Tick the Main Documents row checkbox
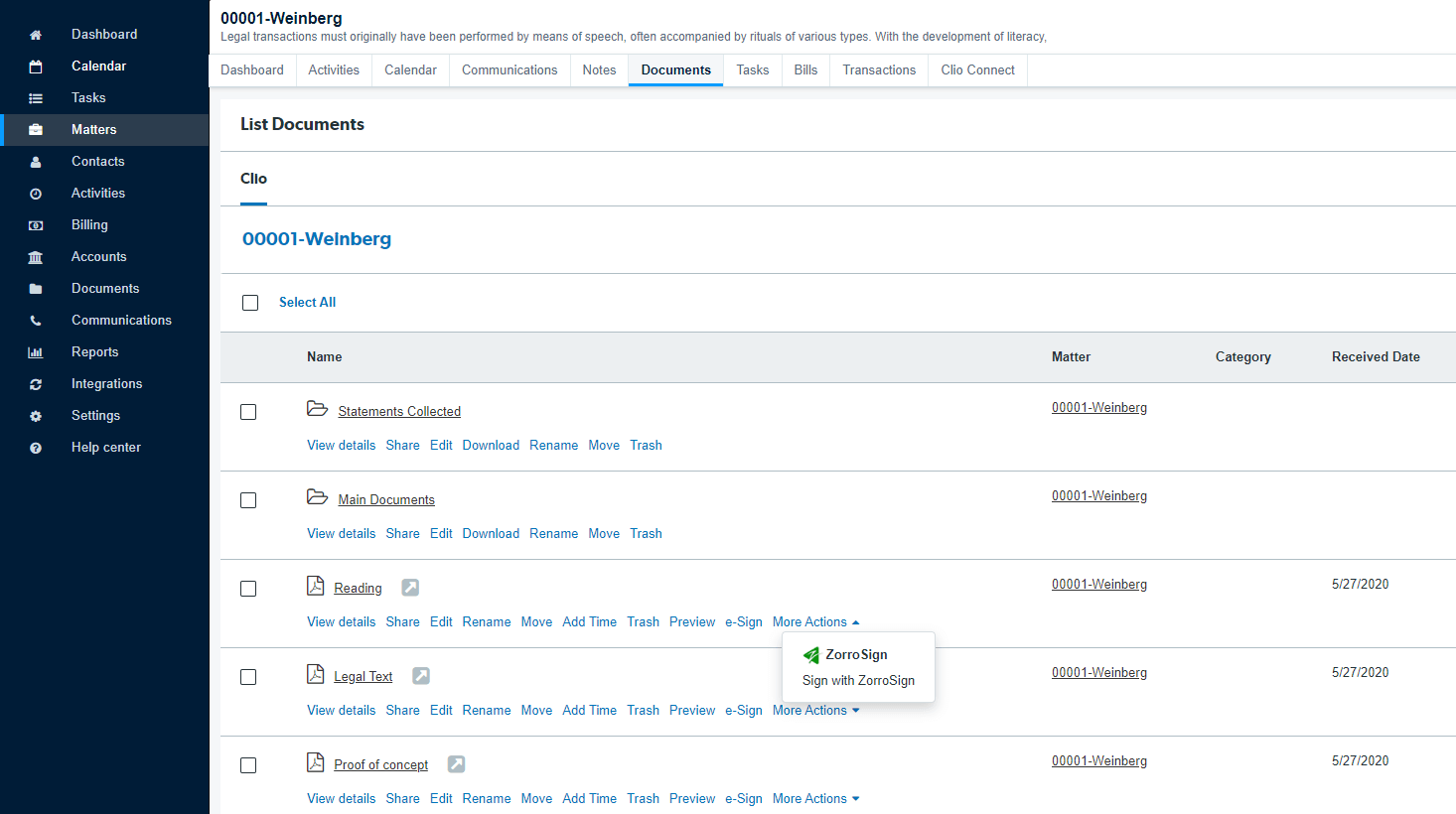 (248, 500)
